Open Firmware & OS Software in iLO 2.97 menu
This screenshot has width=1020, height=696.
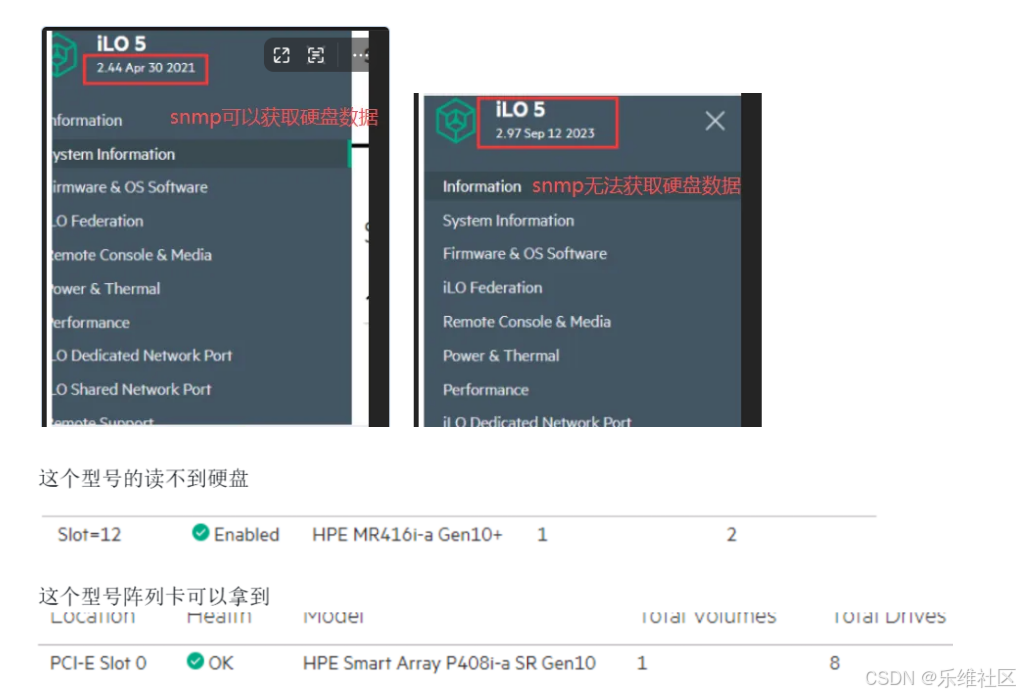coord(525,254)
